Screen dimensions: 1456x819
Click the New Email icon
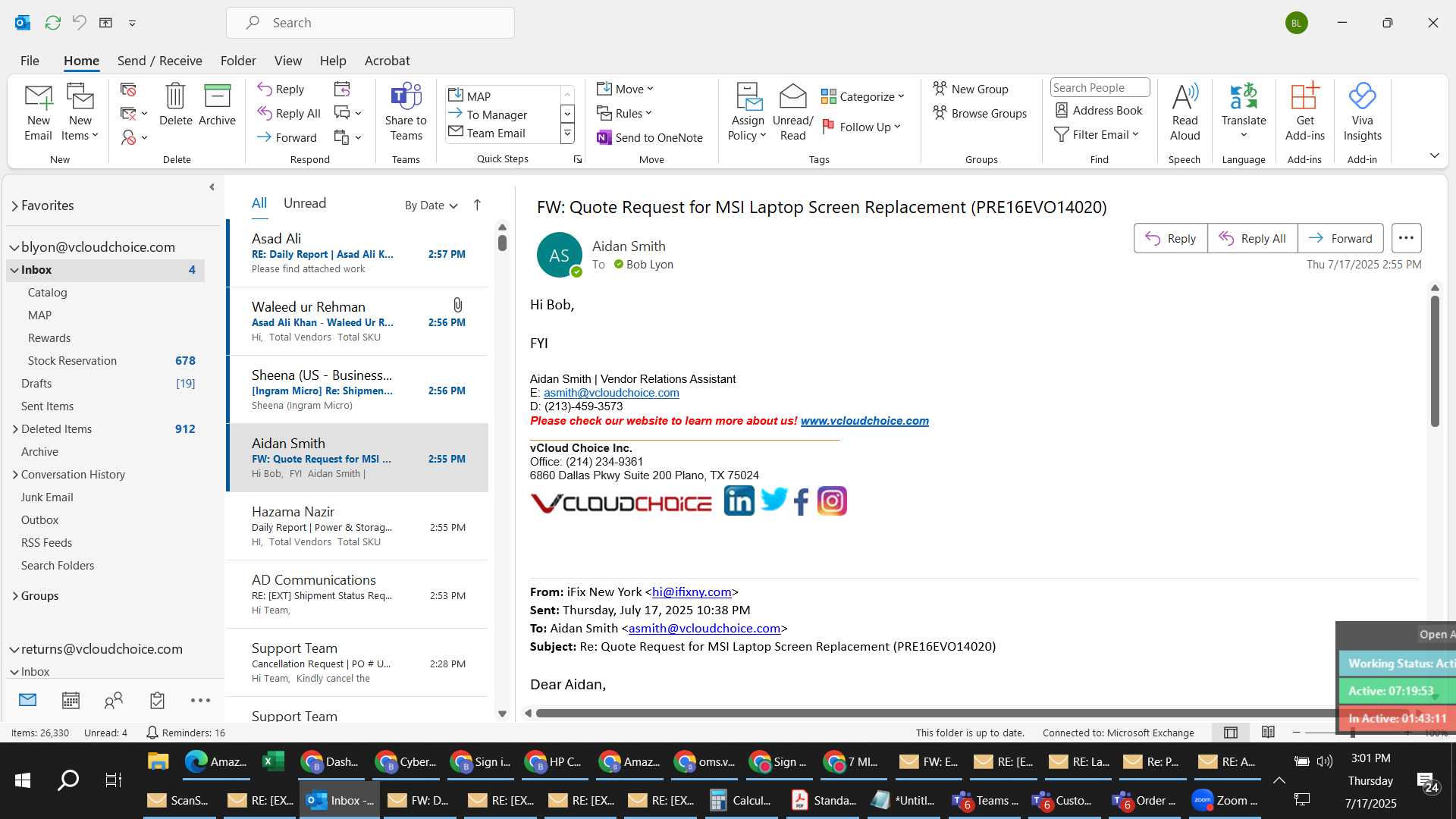tap(38, 112)
